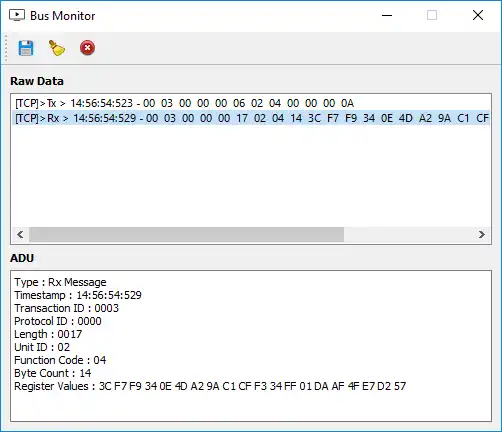Click the 'Function Code : 04' line
This screenshot has width=502, height=432.
click(60, 360)
